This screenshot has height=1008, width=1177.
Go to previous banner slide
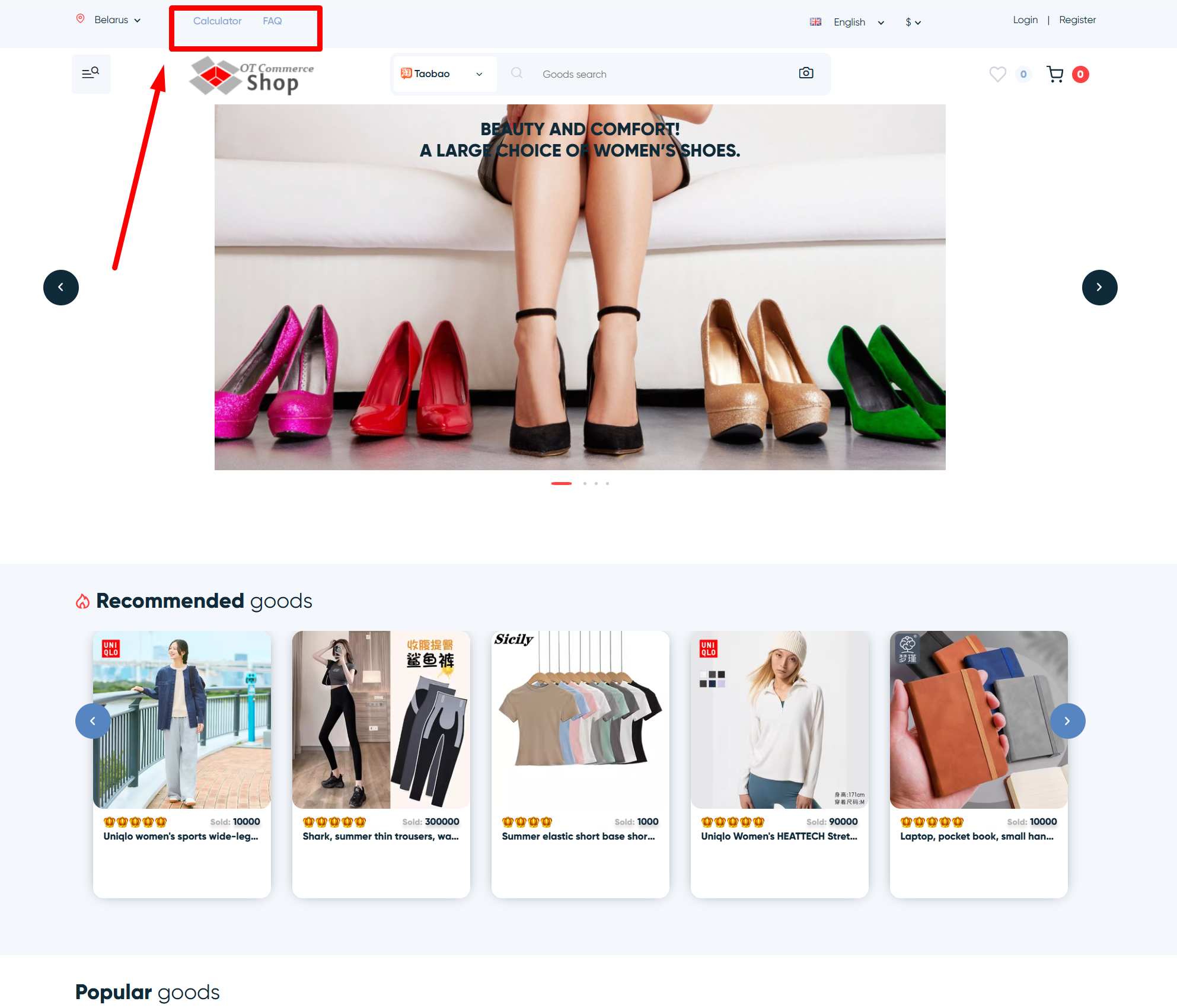coord(61,288)
